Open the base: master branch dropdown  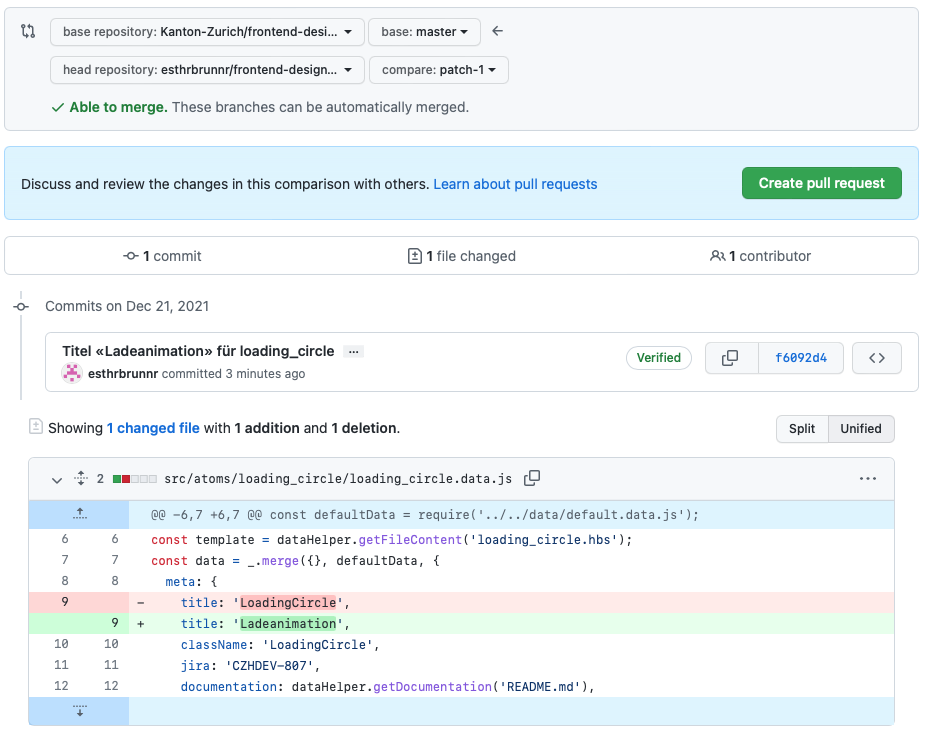[x=424, y=32]
